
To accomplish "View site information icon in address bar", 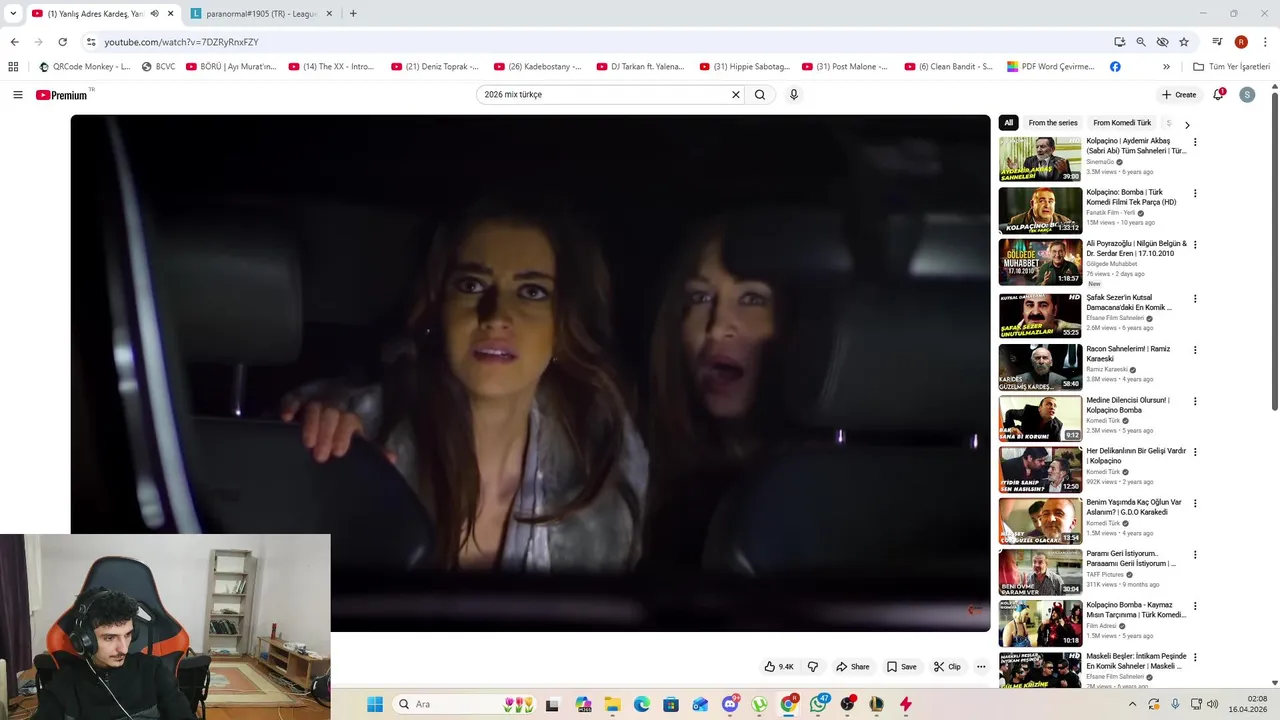I will (91, 42).
